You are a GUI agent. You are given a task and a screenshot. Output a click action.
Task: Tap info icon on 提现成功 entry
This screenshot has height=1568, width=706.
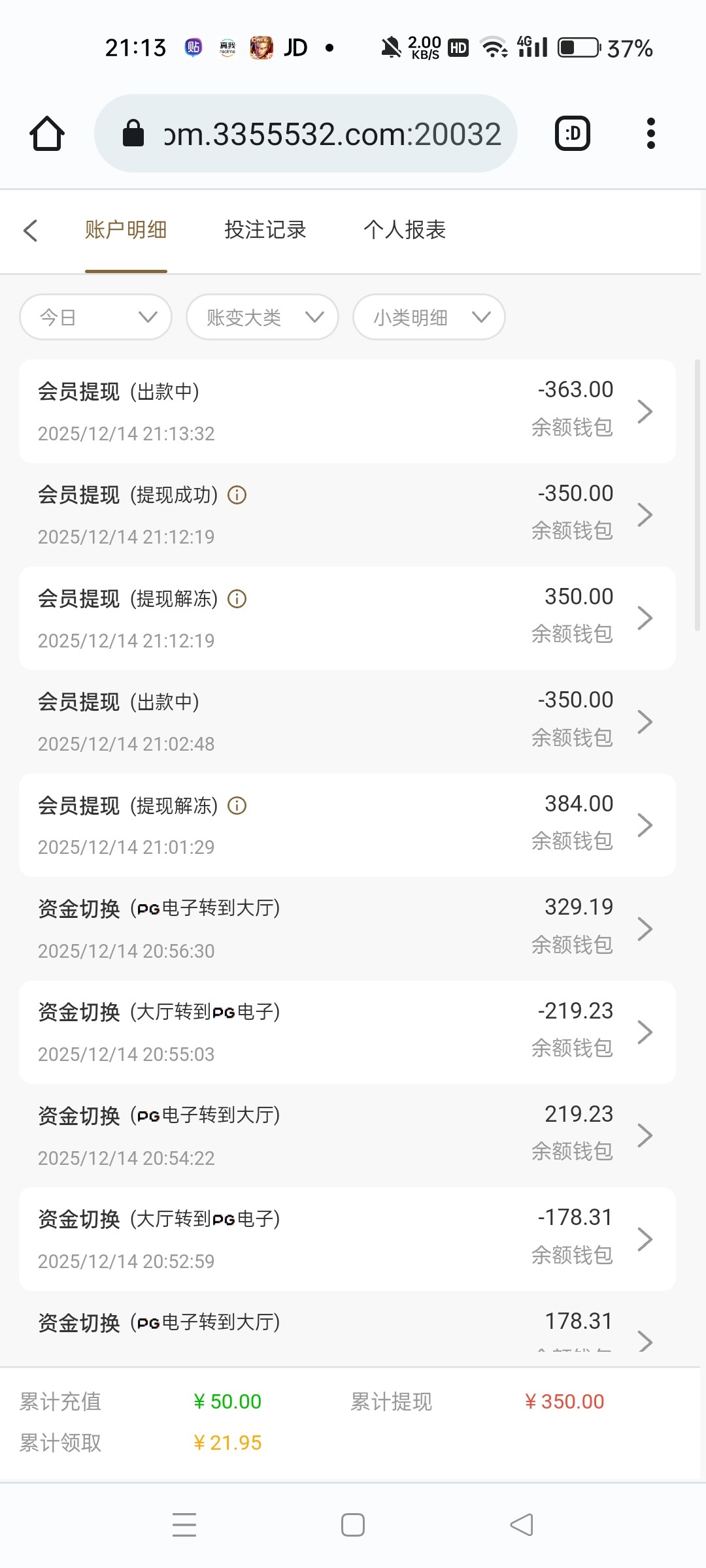237,495
